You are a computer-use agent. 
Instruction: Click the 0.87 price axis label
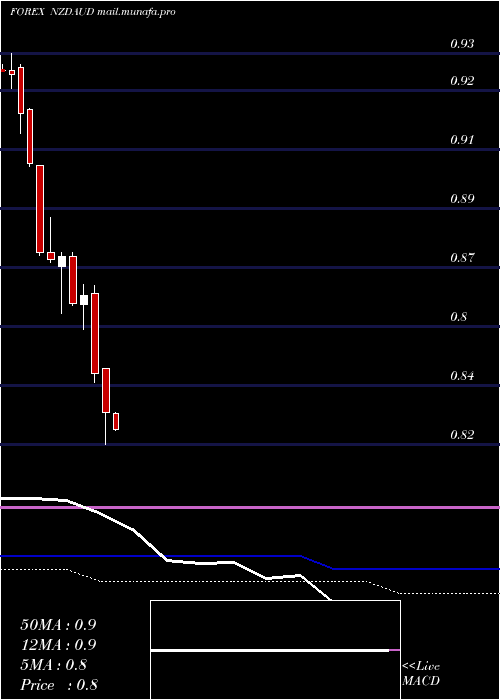click(x=462, y=258)
